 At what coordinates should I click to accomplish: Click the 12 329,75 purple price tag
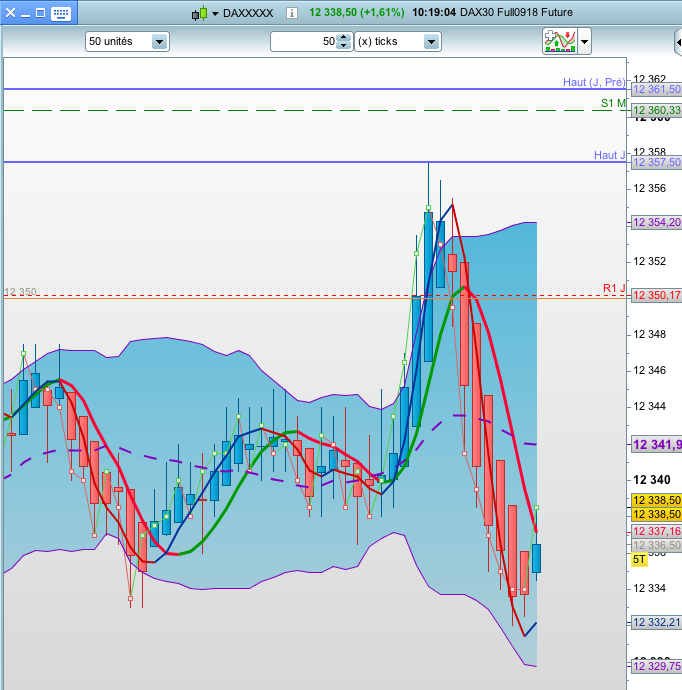[656, 666]
